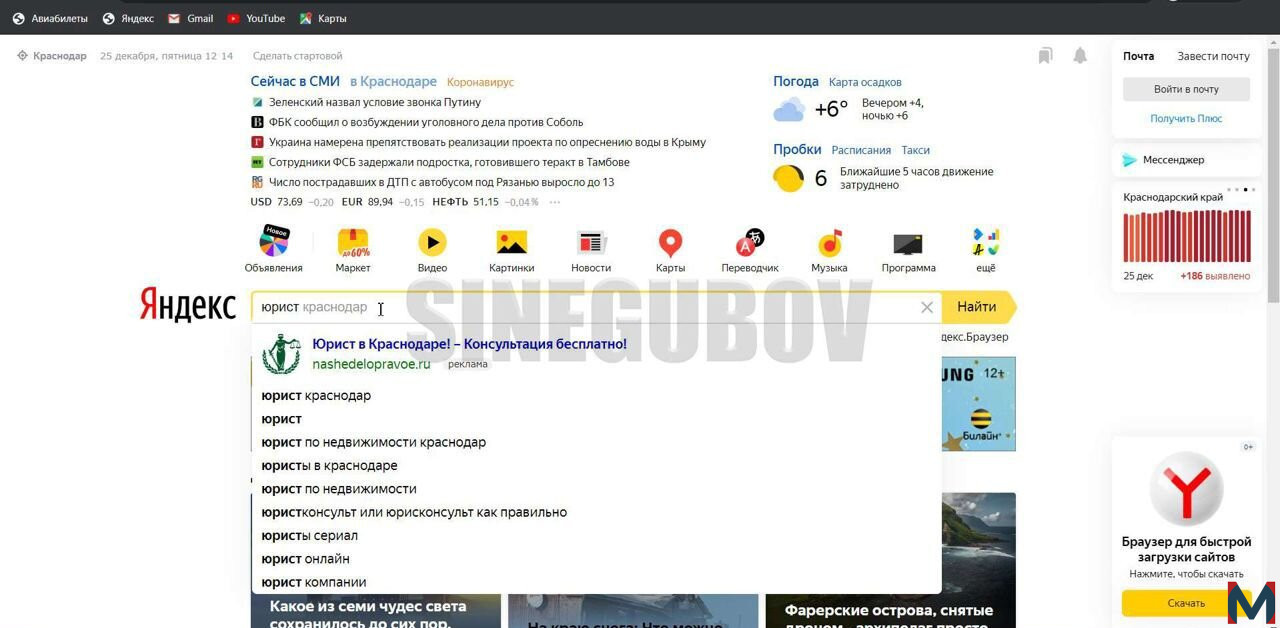This screenshot has width=1280, height=628.
Task: Open the Карта осадков link
Action: tap(865, 82)
